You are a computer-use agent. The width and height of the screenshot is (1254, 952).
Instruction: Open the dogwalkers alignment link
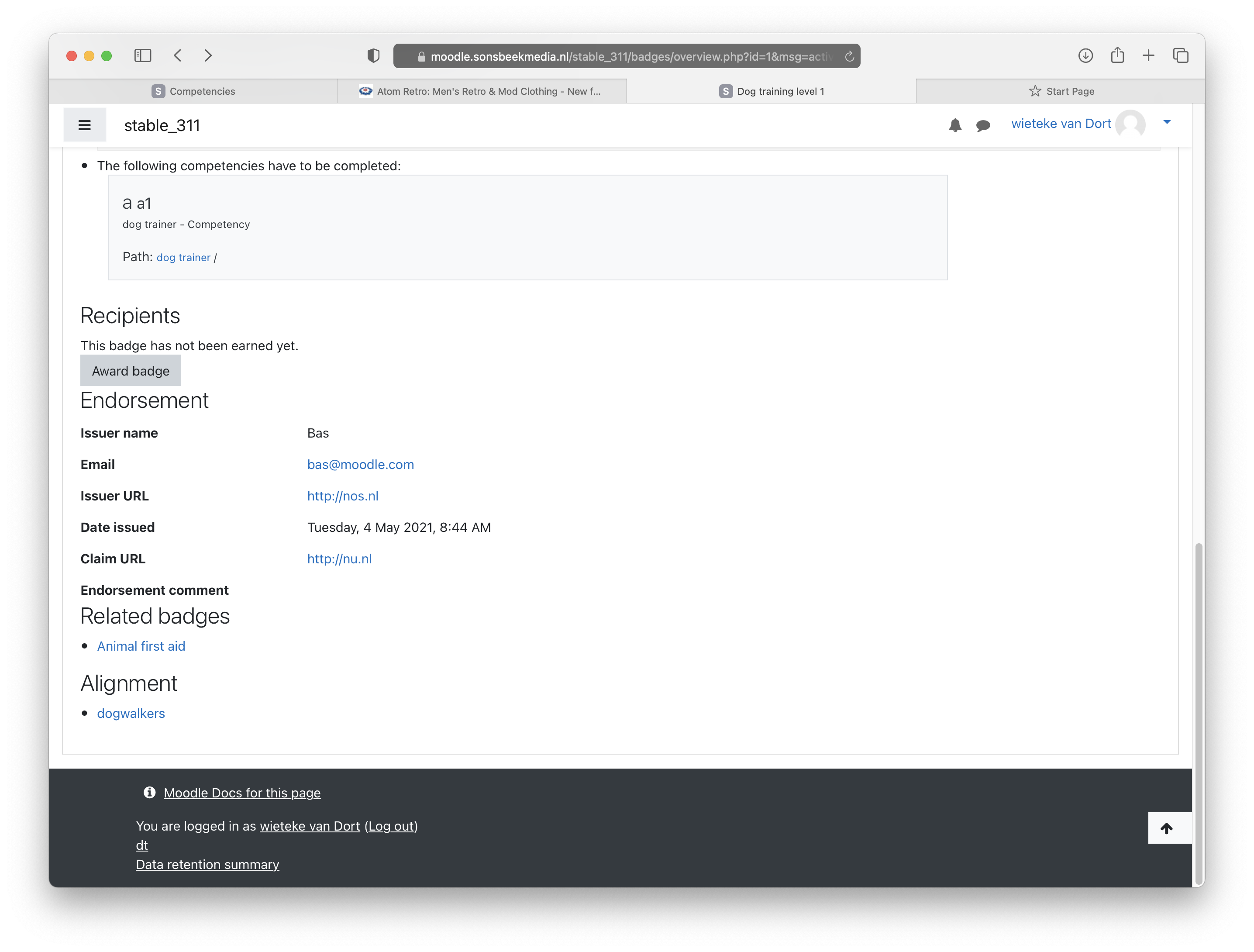(x=131, y=713)
